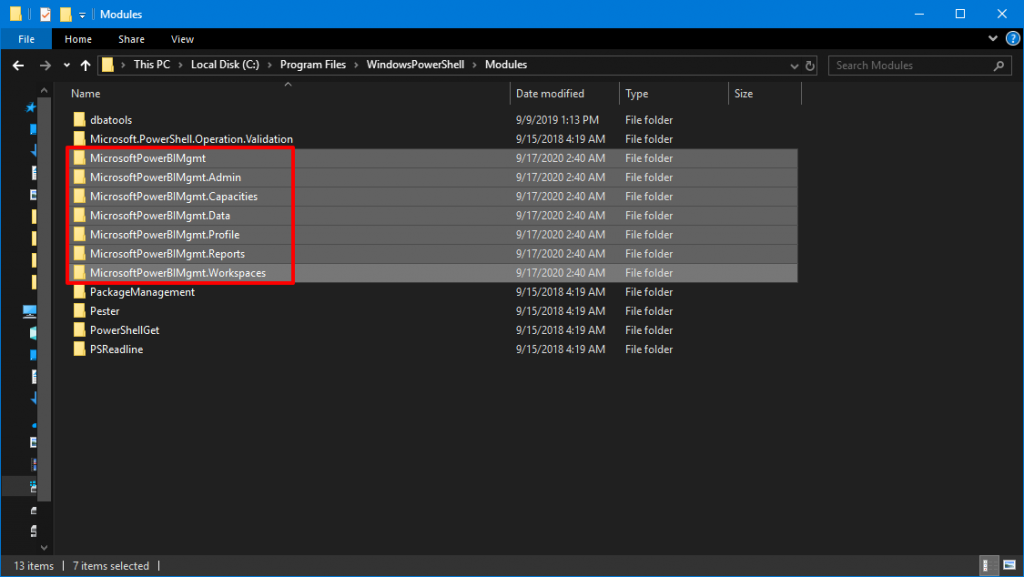
Task: Go forward with the forward arrow
Action: 45,65
